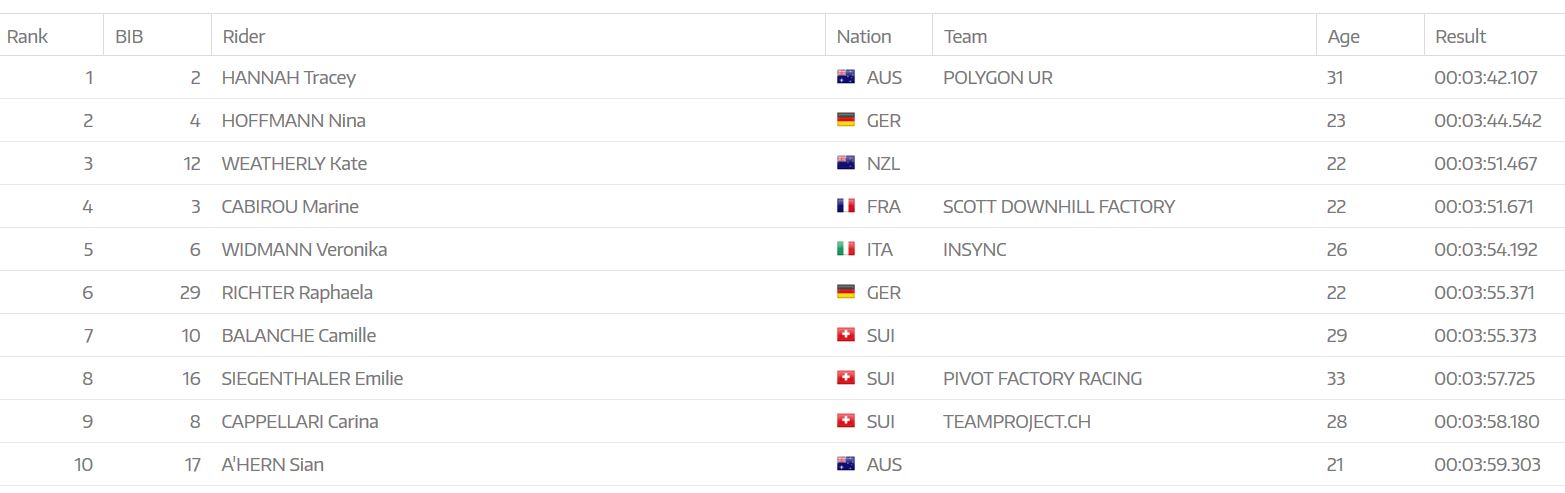Click the Swiss flag for CAPPELLARI Carina
The height and width of the screenshot is (493, 1565).
click(x=845, y=421)
